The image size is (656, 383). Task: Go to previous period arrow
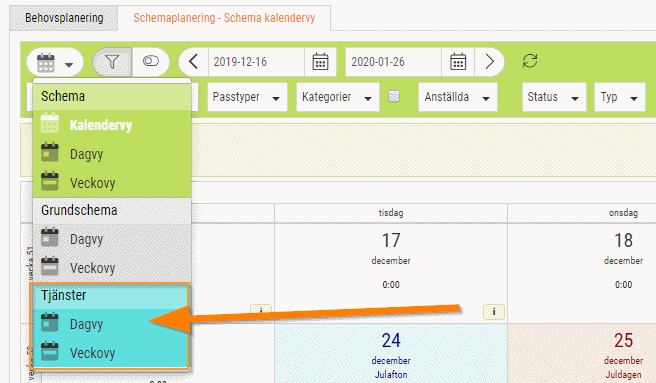point(193,62)
